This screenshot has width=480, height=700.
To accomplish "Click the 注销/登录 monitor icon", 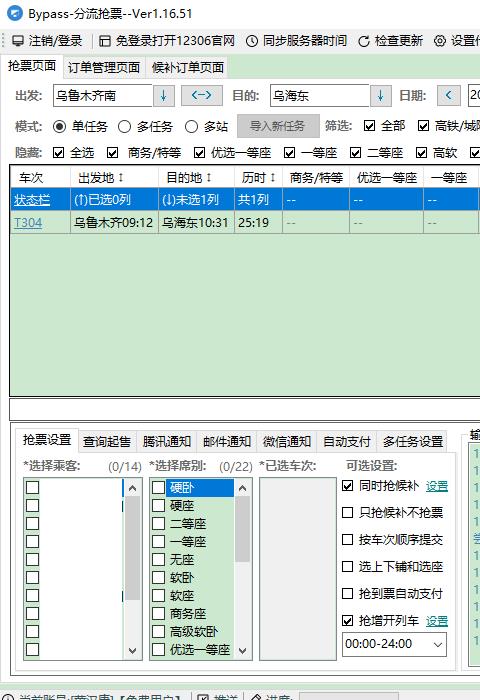I will [18, 41].
